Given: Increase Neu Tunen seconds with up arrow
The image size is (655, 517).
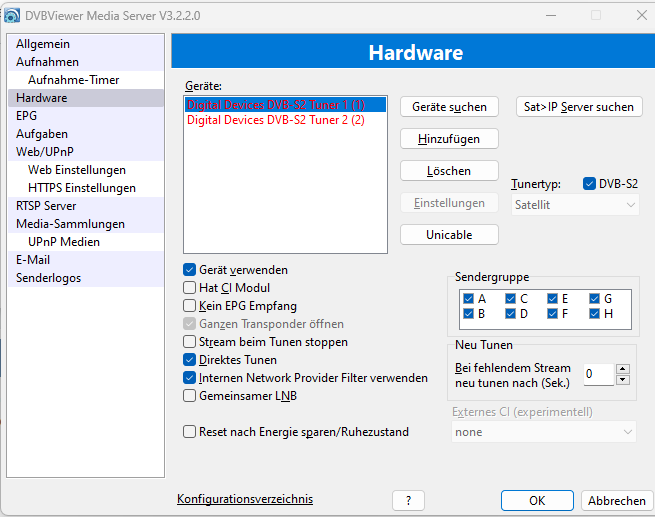Looking at the screenshot, I should coord(623,369).
